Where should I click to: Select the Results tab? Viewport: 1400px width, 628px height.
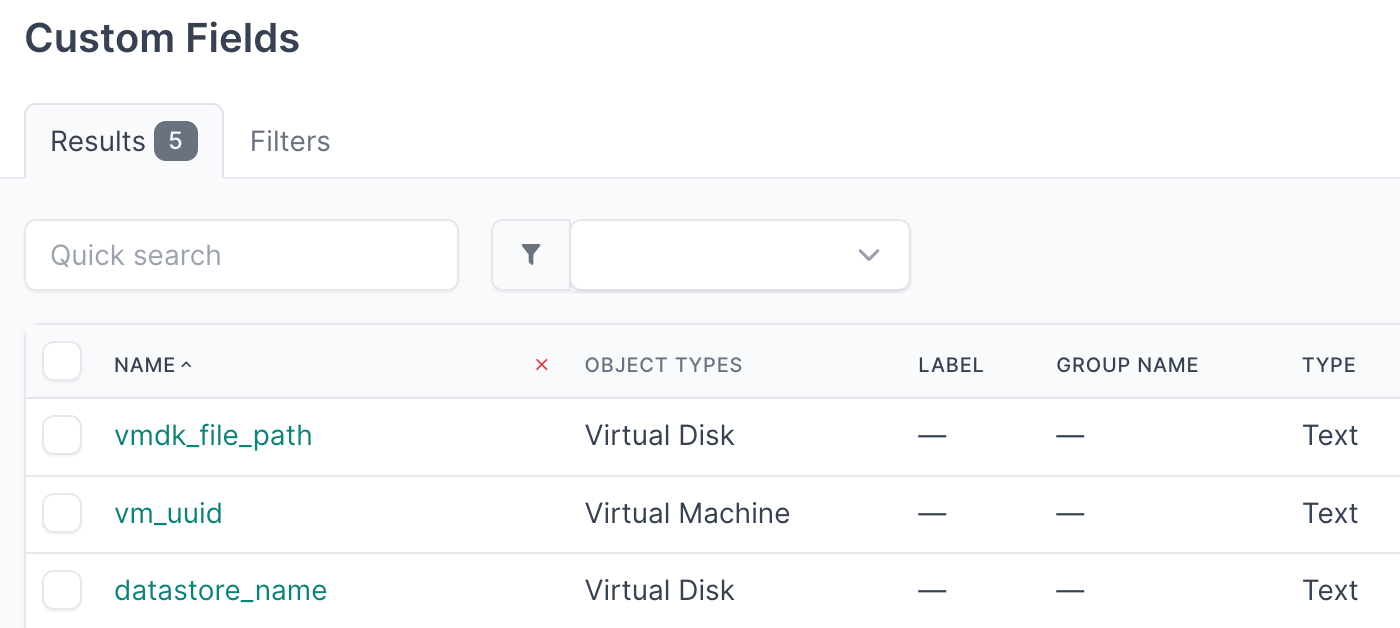tap(98, 141)
